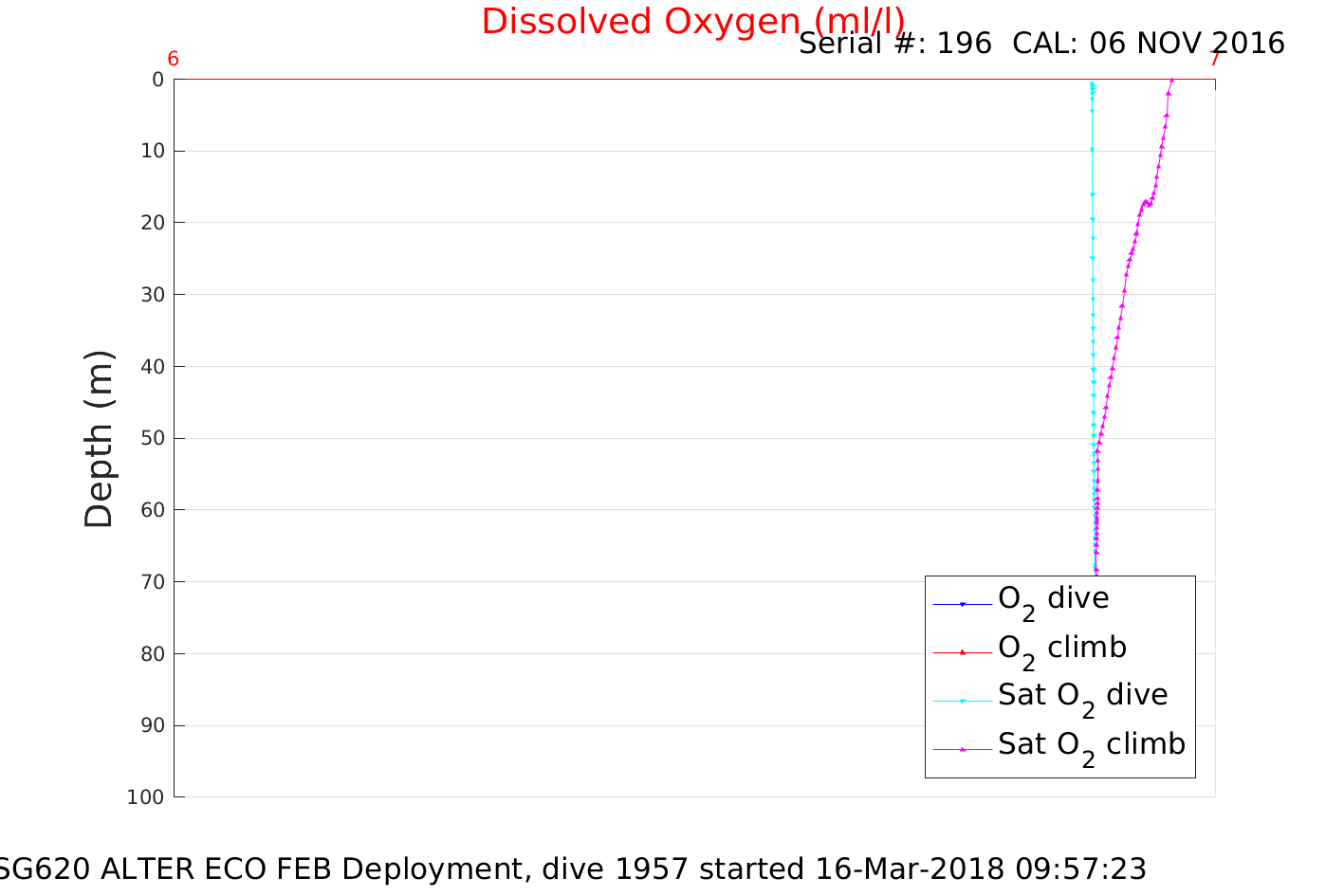
Task: Select the 'Serial #: 196 CAL: 06 NOV 2016' text
Action: pyautogui.click(x=1041, y=44)
